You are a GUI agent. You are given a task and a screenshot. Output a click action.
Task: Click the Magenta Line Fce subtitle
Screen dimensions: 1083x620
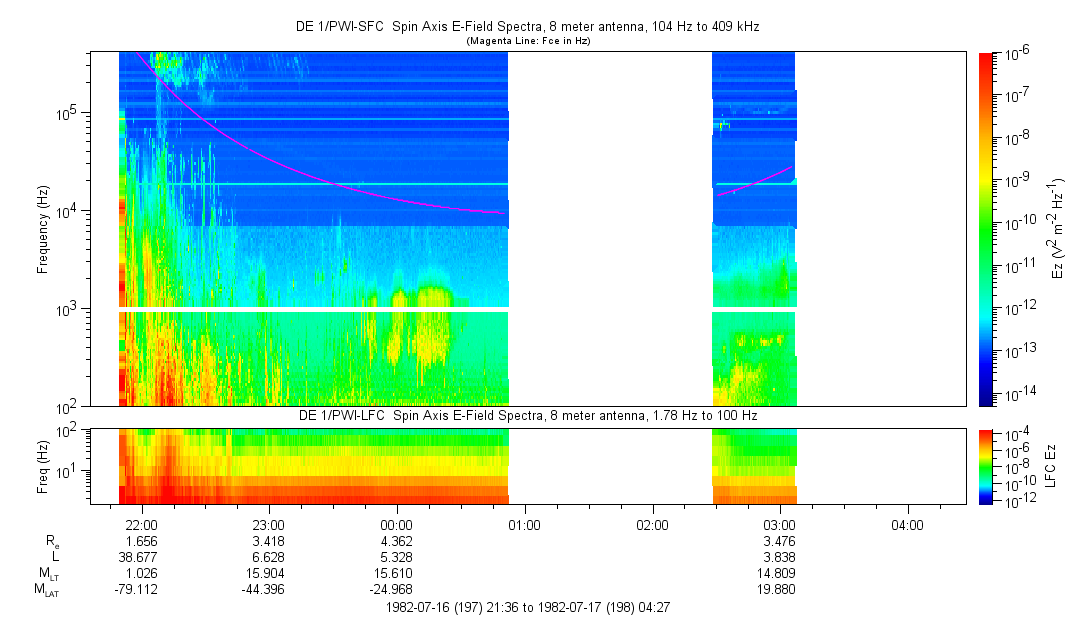tap(528, 41)
